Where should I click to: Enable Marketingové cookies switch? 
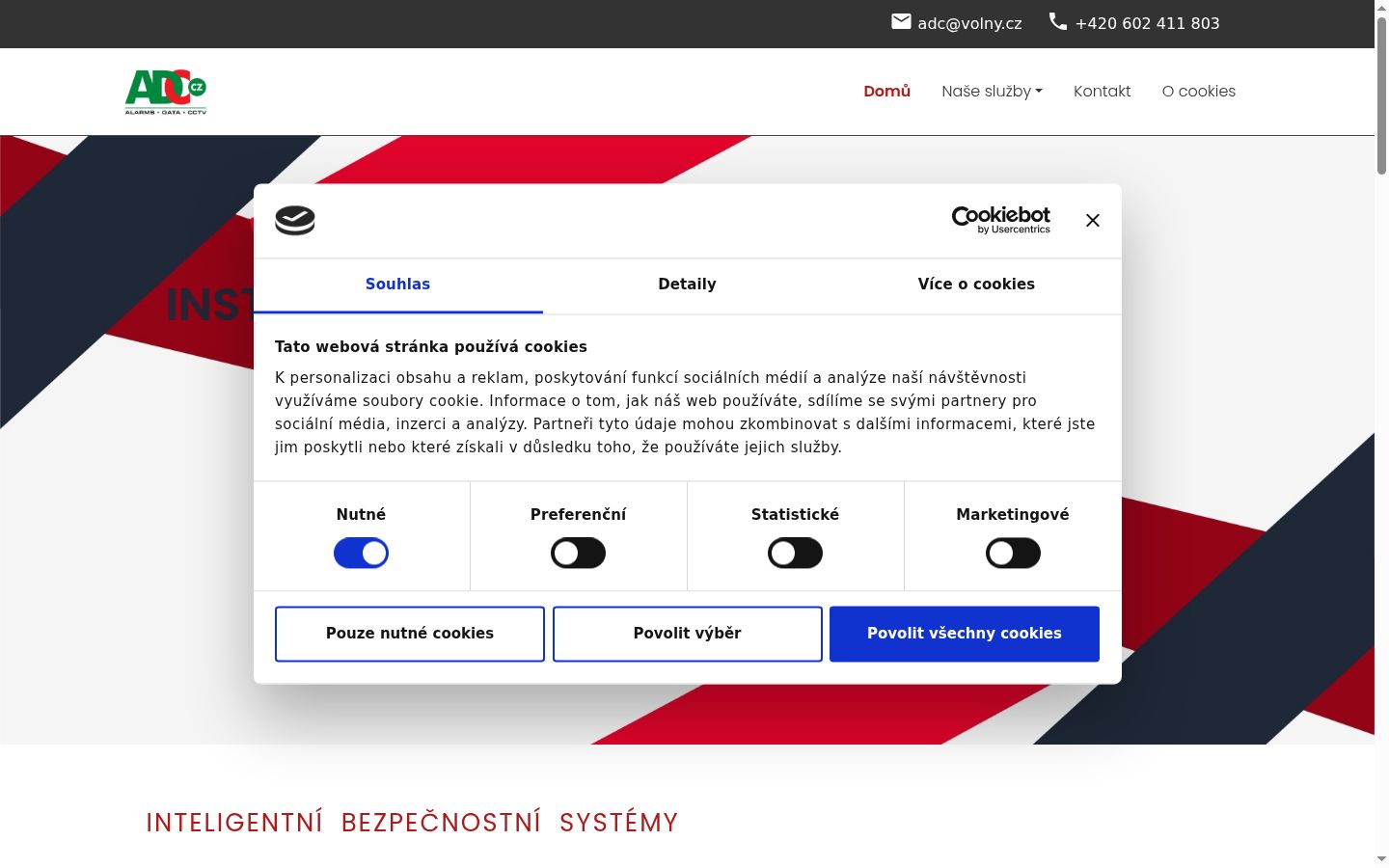1013,554
